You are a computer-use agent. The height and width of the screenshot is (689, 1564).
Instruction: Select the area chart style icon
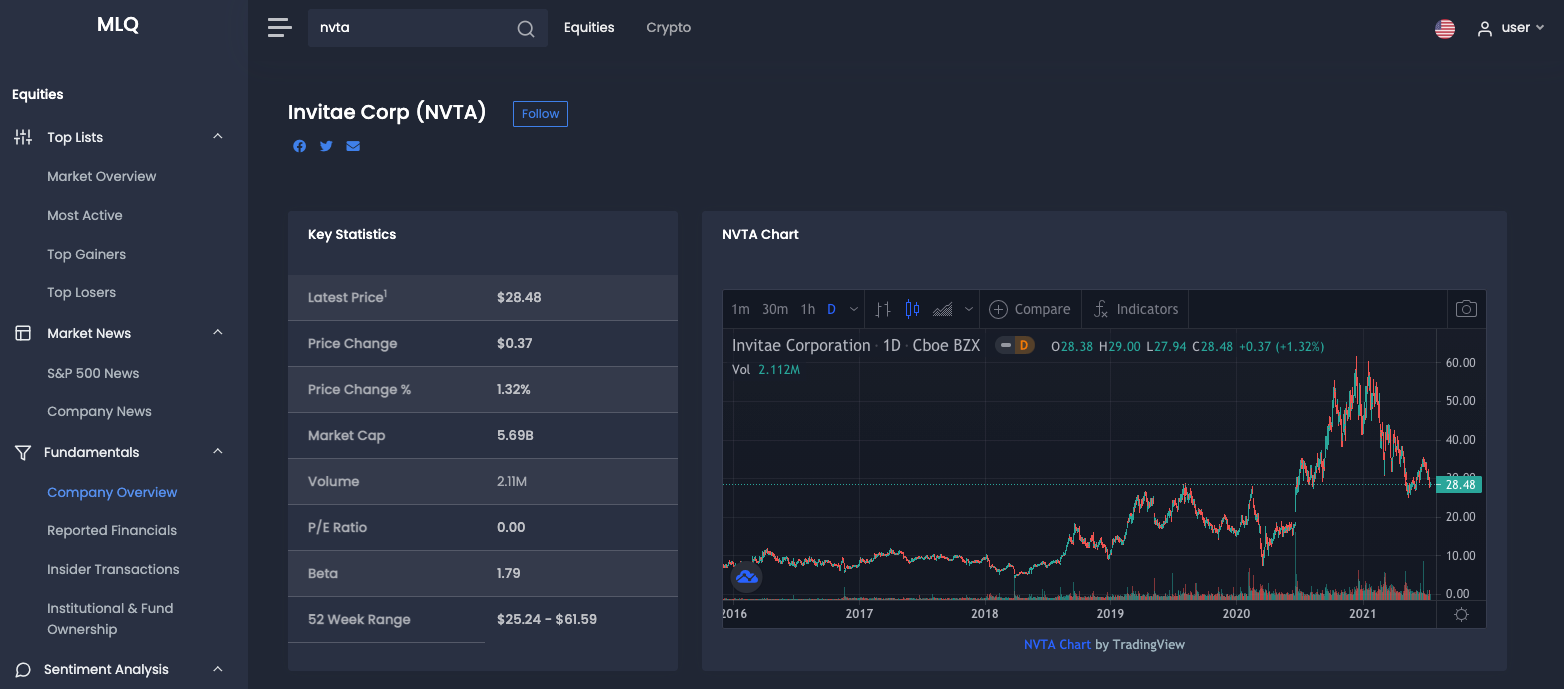click(x=942, y=309)
